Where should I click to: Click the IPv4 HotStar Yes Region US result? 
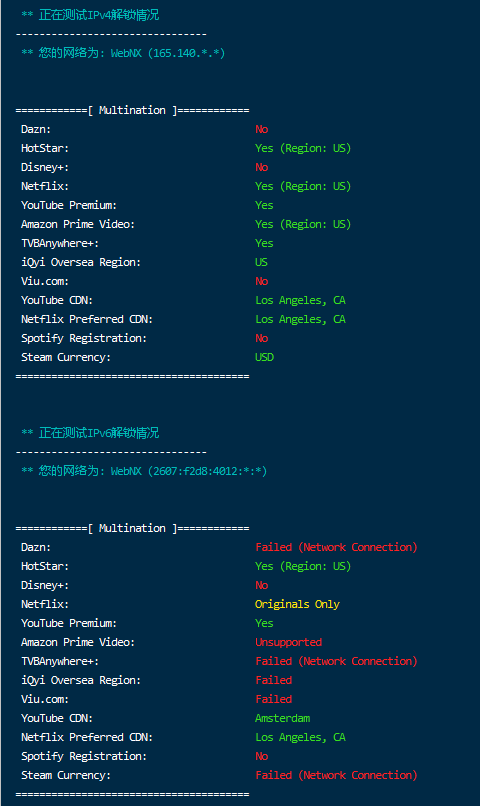[x=303, y=148]
